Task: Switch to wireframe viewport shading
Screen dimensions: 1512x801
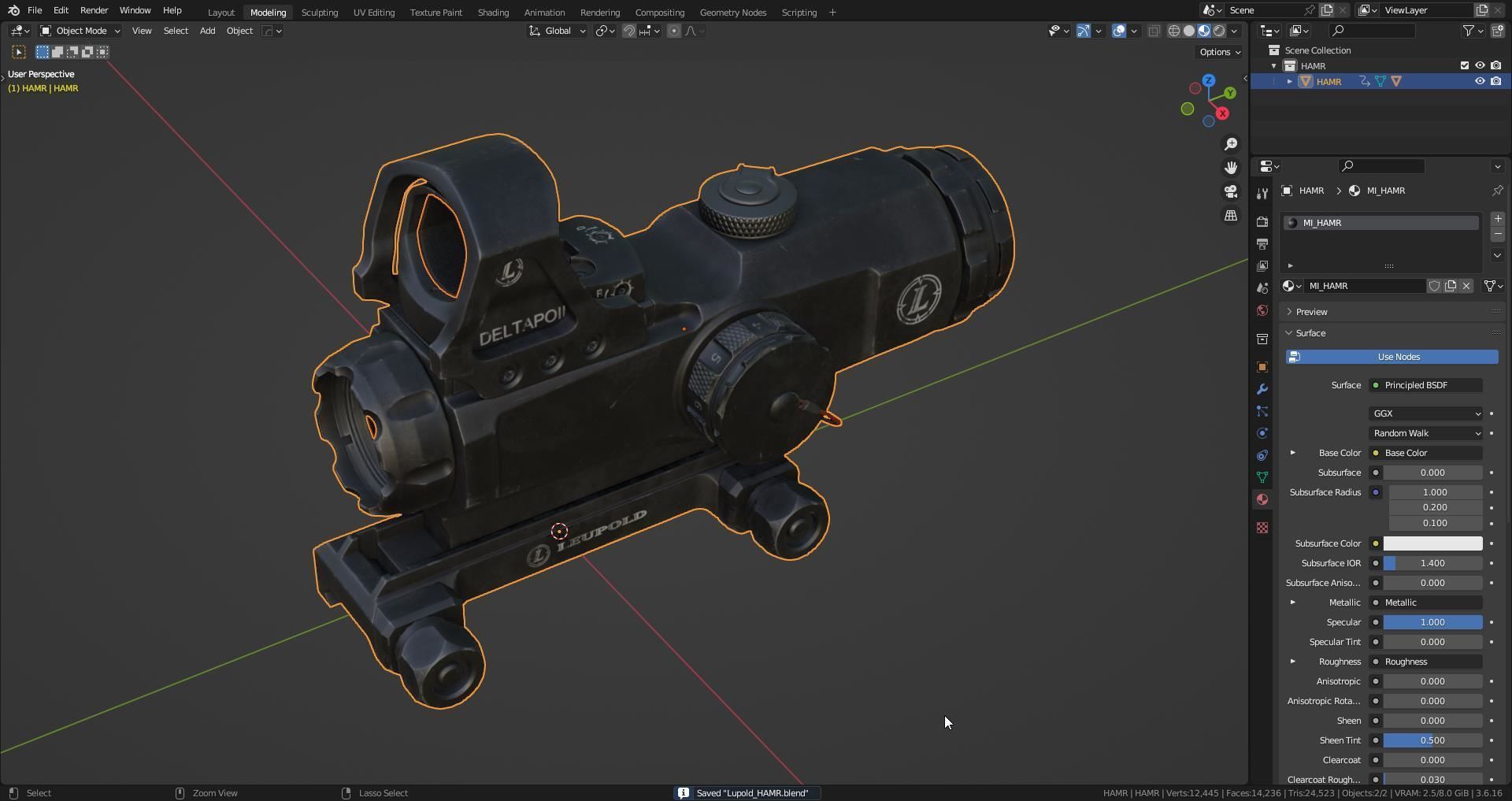Action: (x=1173, y=31)
